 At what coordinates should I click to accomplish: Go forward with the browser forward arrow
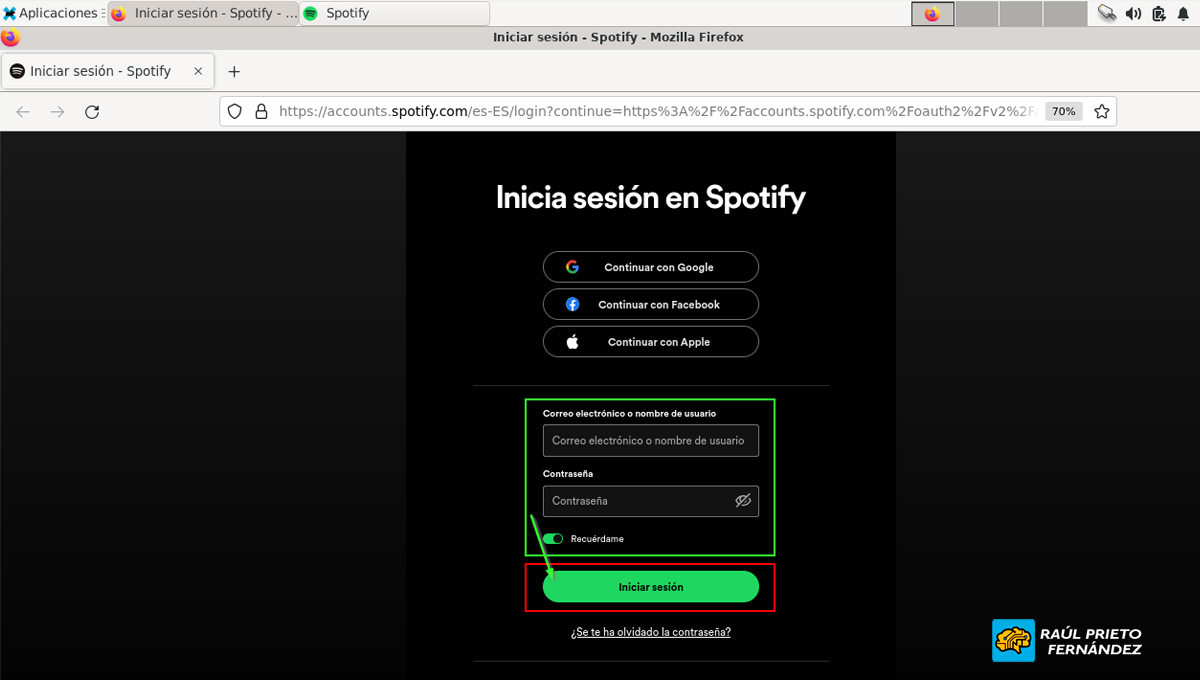[x=57, y=112]
